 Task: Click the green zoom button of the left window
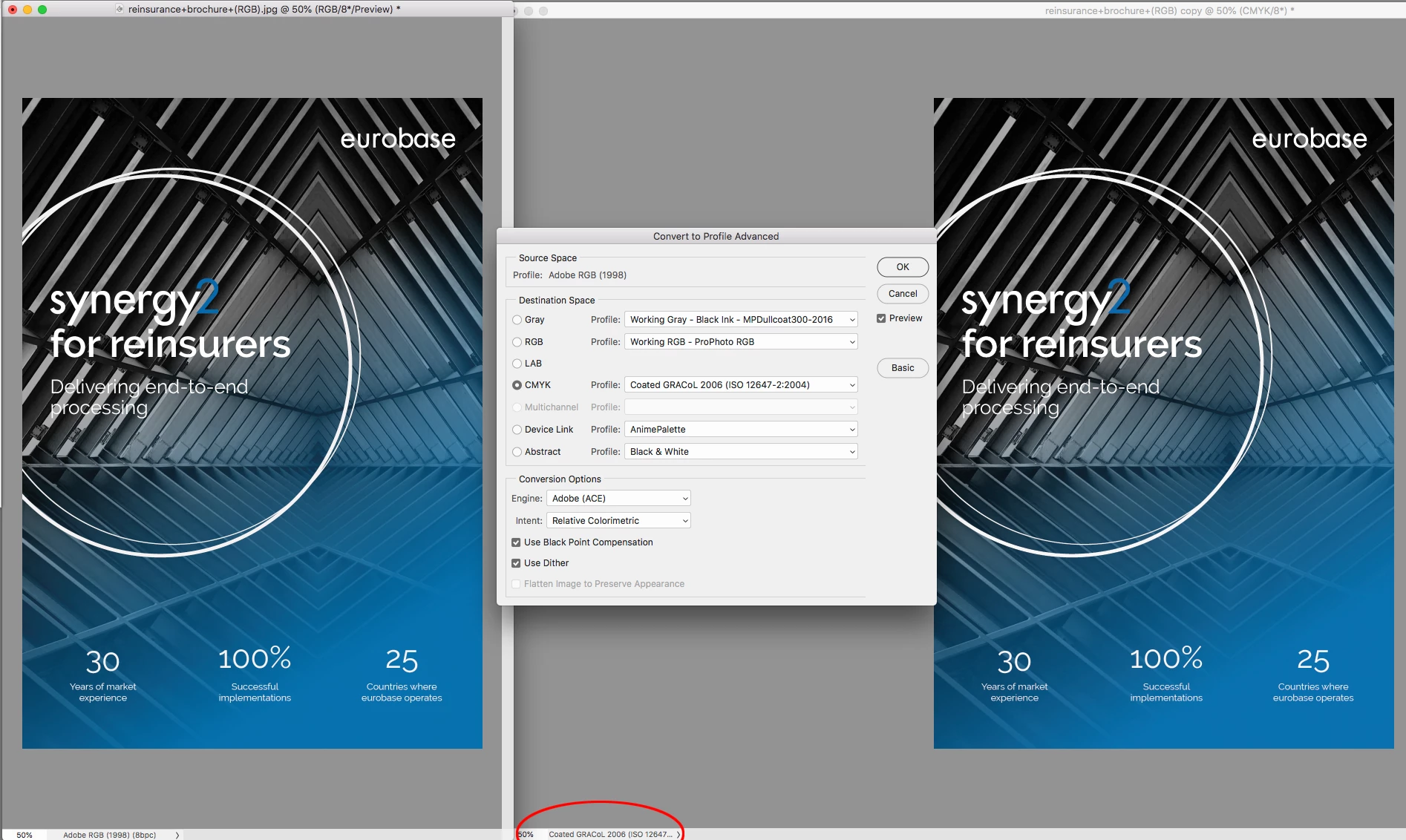(42, 10)
